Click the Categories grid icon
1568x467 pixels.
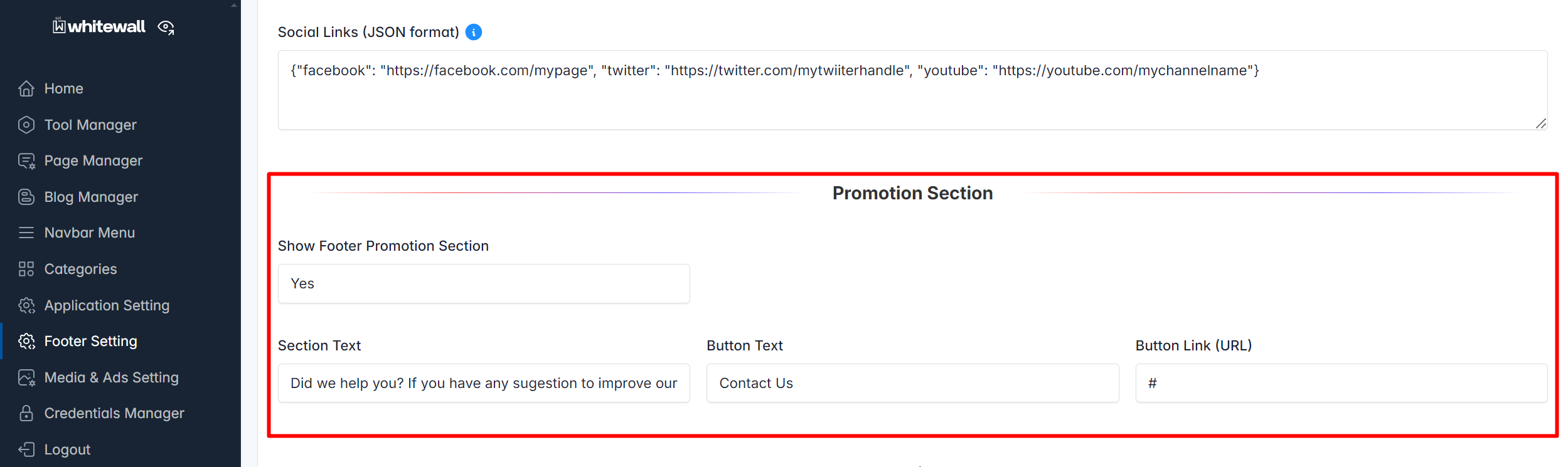[26, 269]
